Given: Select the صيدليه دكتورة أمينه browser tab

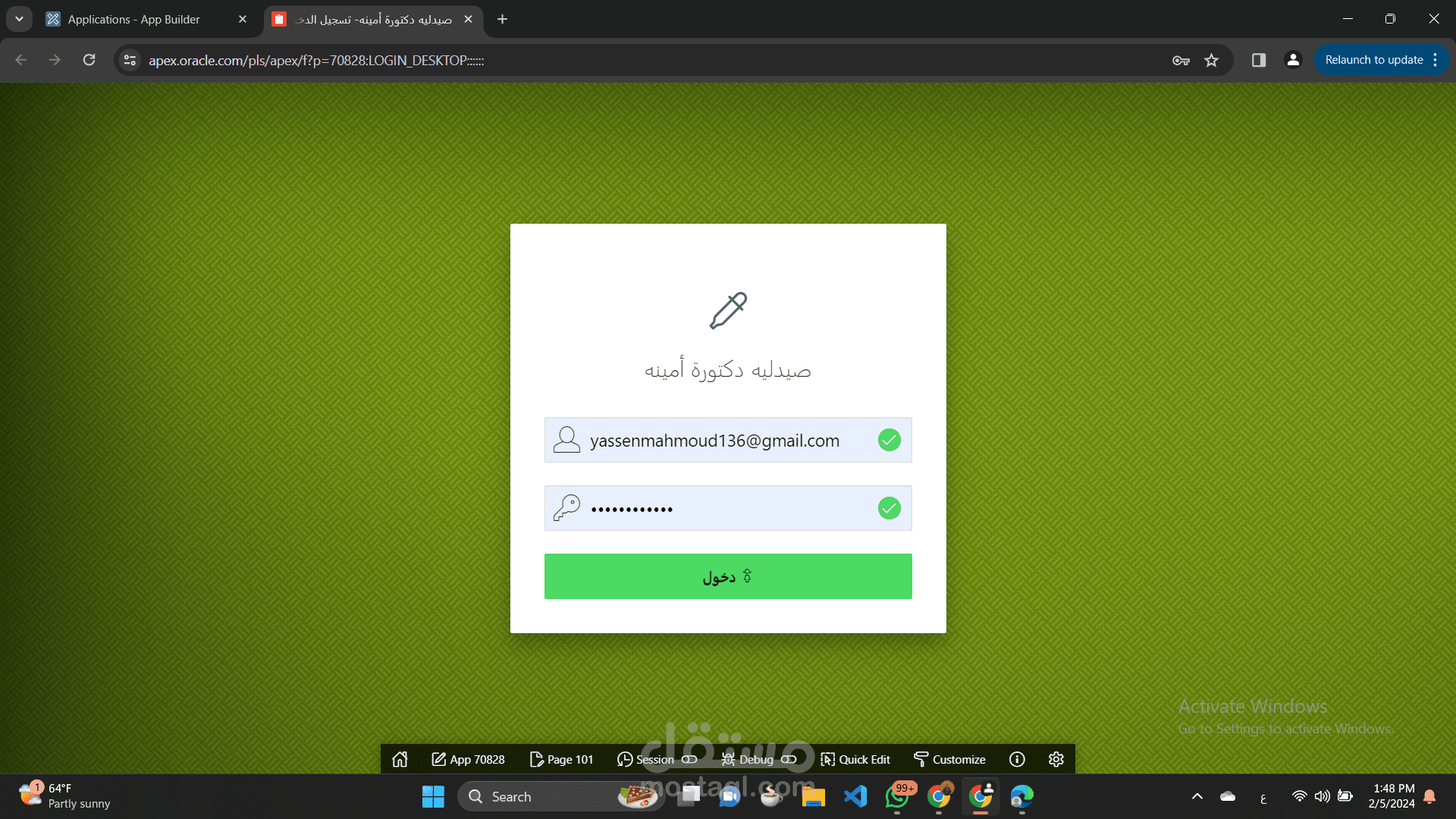Looking at the screenshot, I should tap(373, 19).
